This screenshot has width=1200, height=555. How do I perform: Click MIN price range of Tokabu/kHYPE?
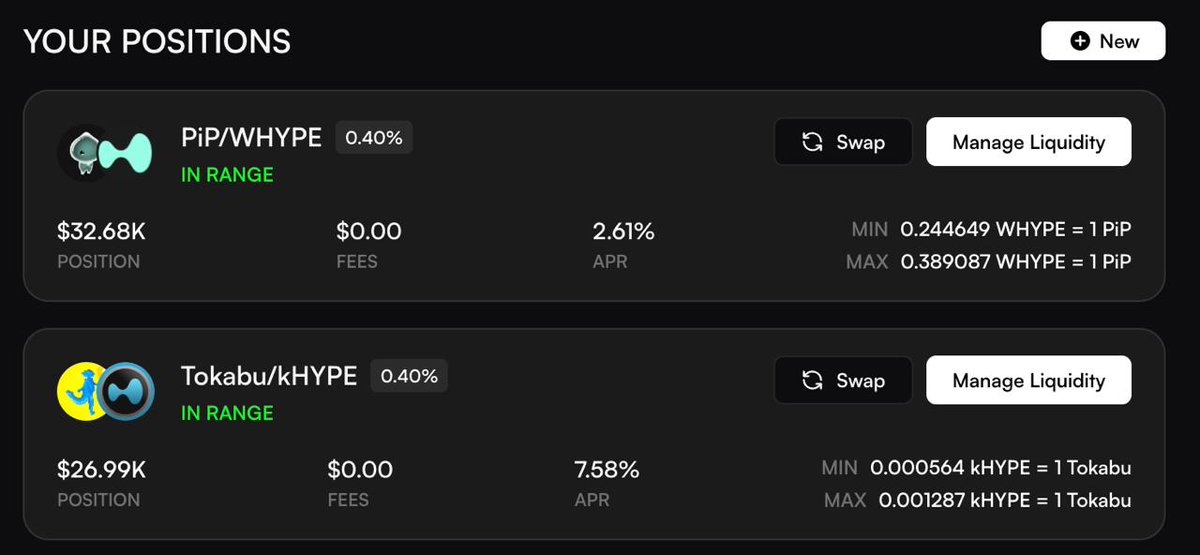point(1000,468)
